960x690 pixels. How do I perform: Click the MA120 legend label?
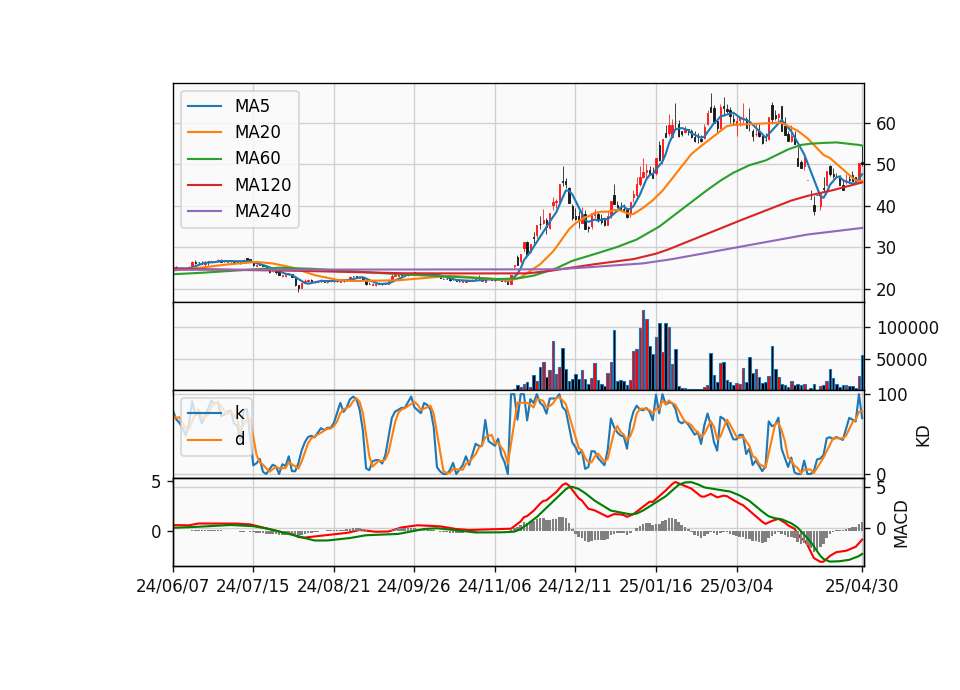coord(263,185)
